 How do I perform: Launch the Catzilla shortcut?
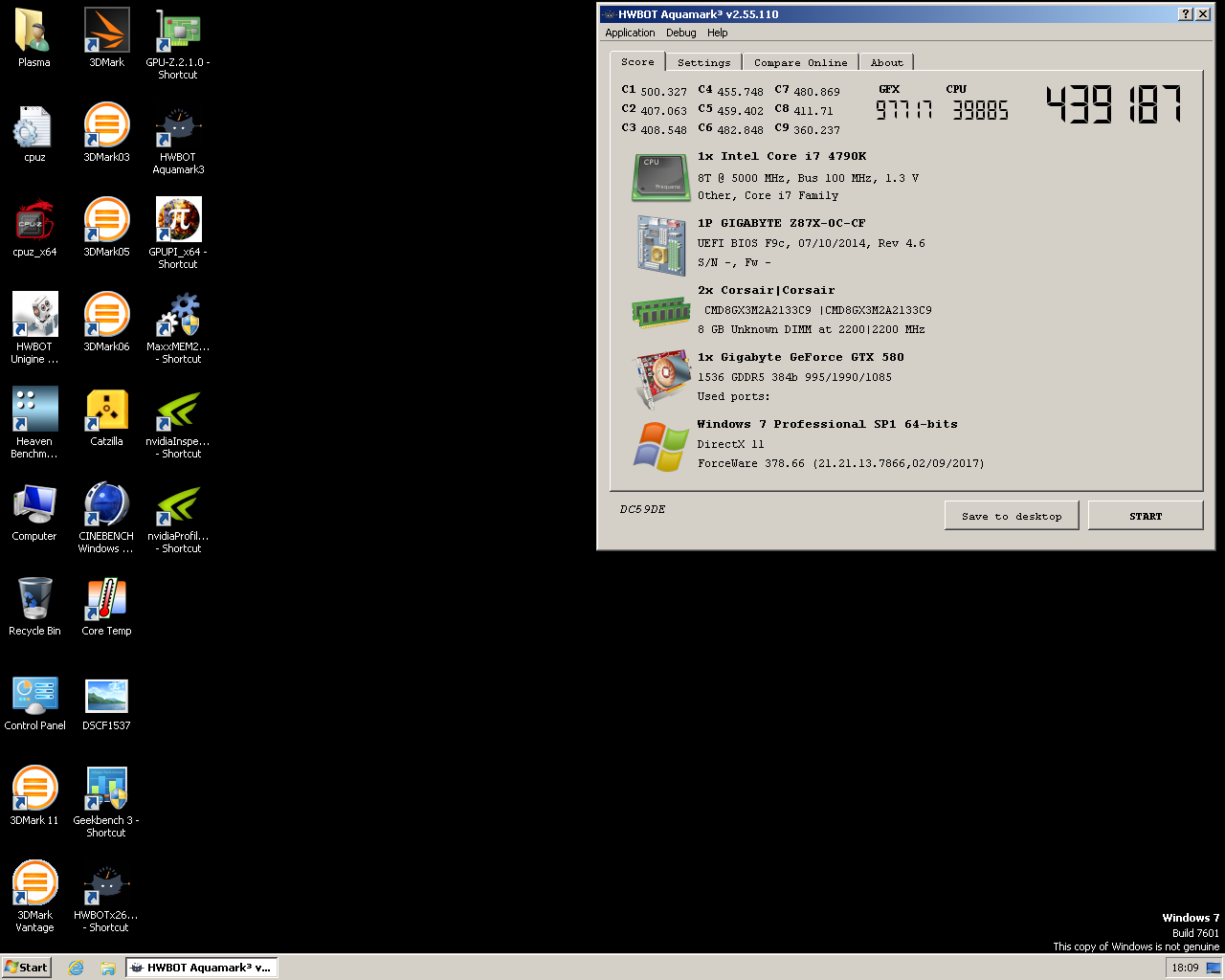tap(106, 417)
